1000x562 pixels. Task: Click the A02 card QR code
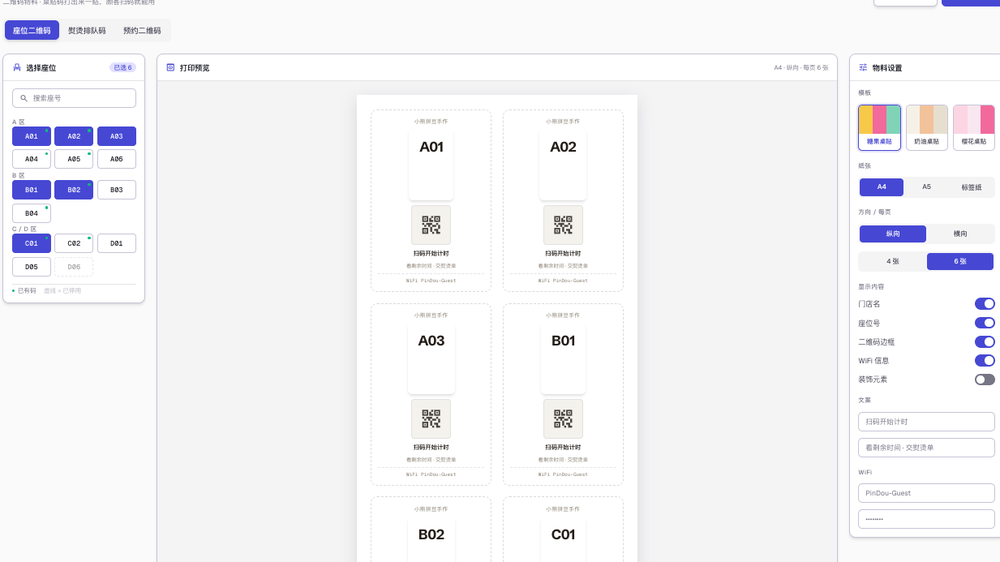click(563, 225)
